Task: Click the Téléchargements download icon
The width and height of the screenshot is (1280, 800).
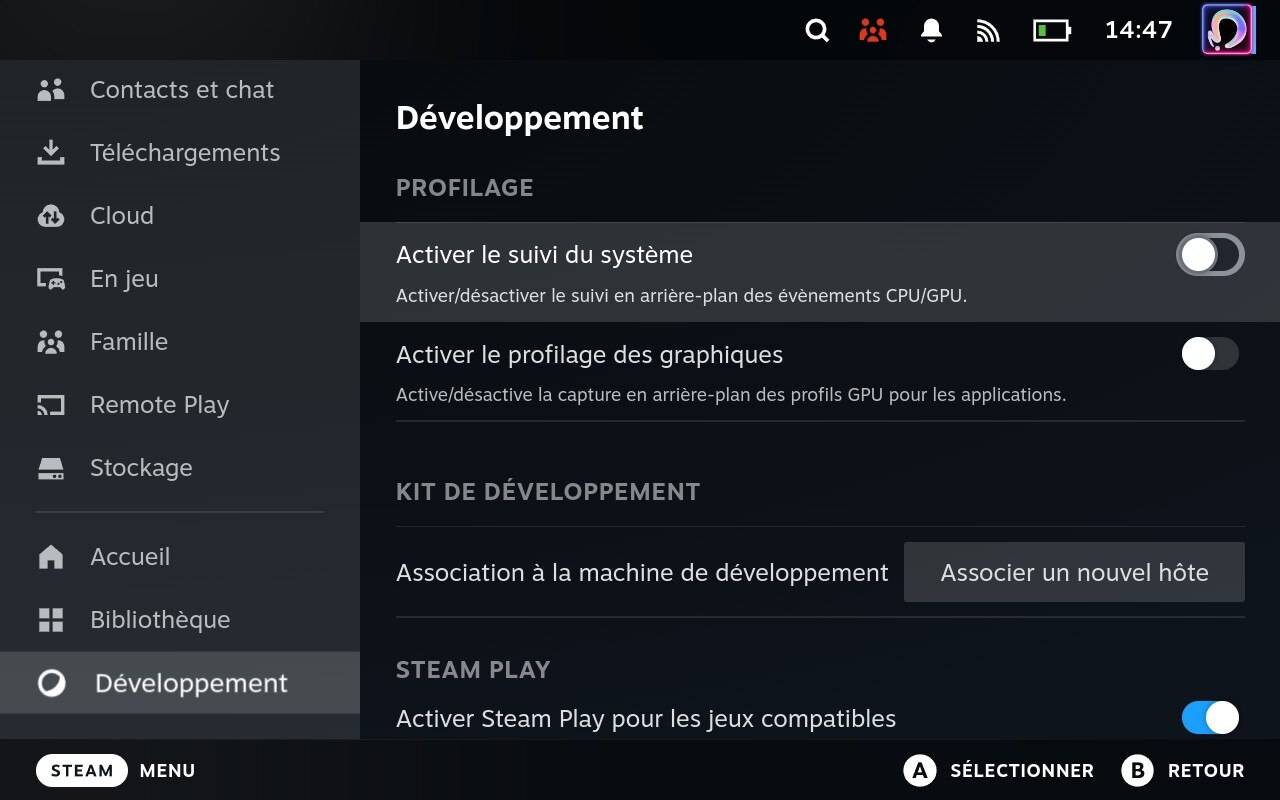Action: click(x=51, y=153)
